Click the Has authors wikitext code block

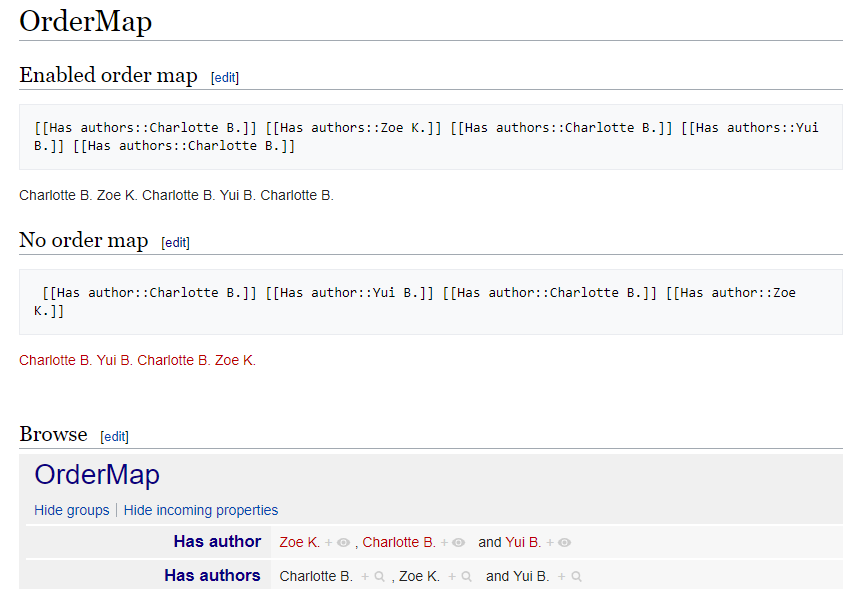point(431,137)
